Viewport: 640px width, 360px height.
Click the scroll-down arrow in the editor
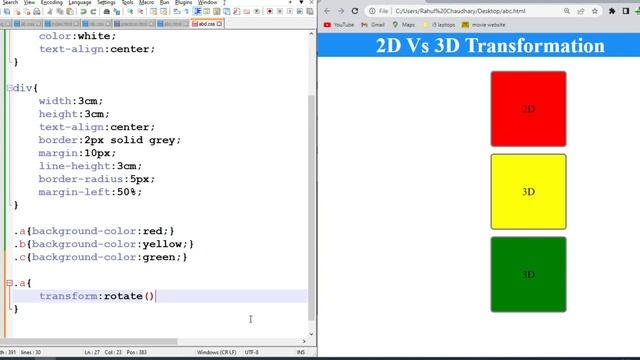pyautogui.click(x=311, y=334)
